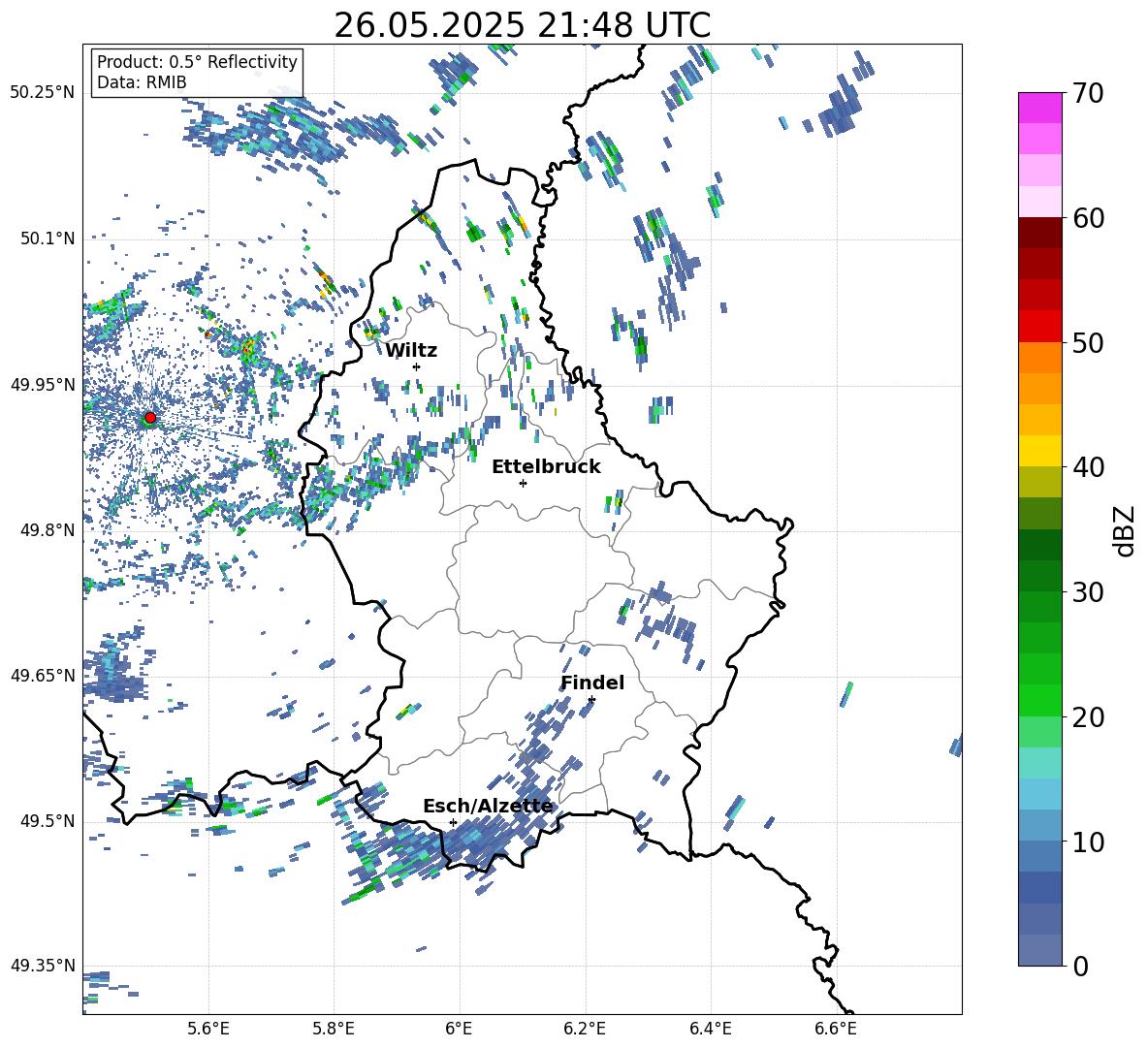Click the Findel station cross marker
This screenshot has height=1048, width=1148.
click(x=591, y=700)
